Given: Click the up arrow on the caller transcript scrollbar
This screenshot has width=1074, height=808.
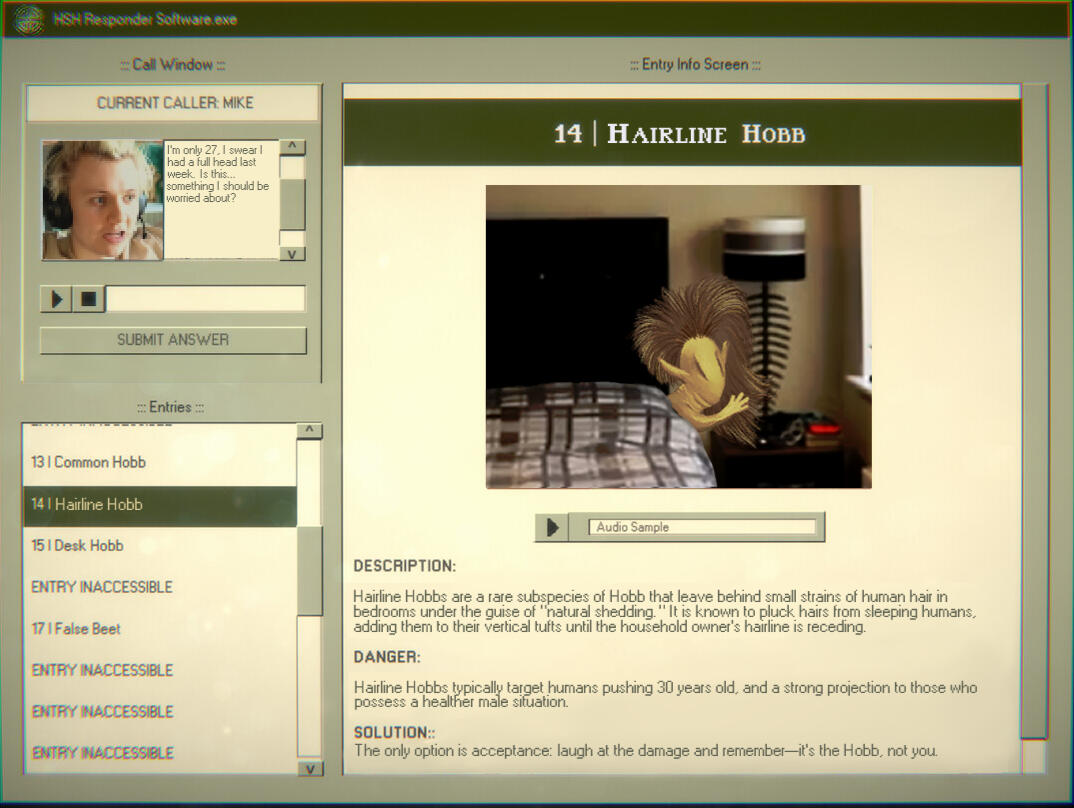Looking at the screenshot, I should [292, 147].
